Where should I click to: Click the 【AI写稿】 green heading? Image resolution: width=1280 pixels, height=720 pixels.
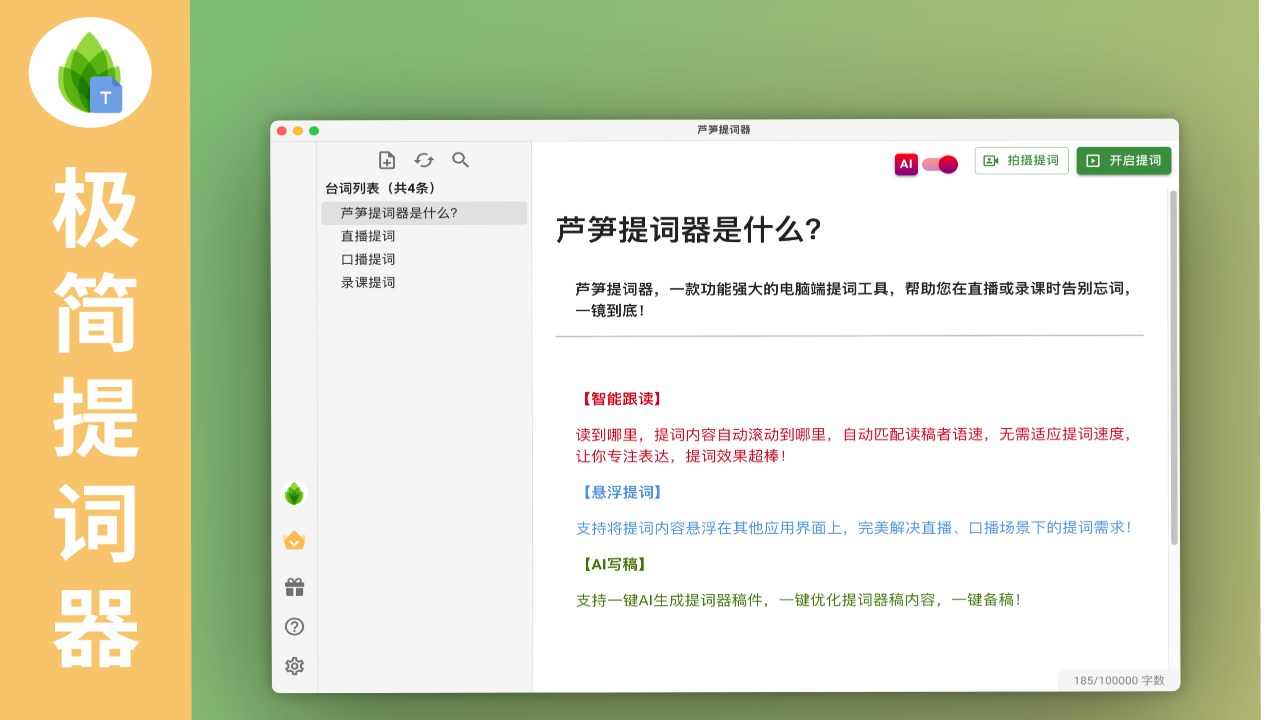point(613,564)
